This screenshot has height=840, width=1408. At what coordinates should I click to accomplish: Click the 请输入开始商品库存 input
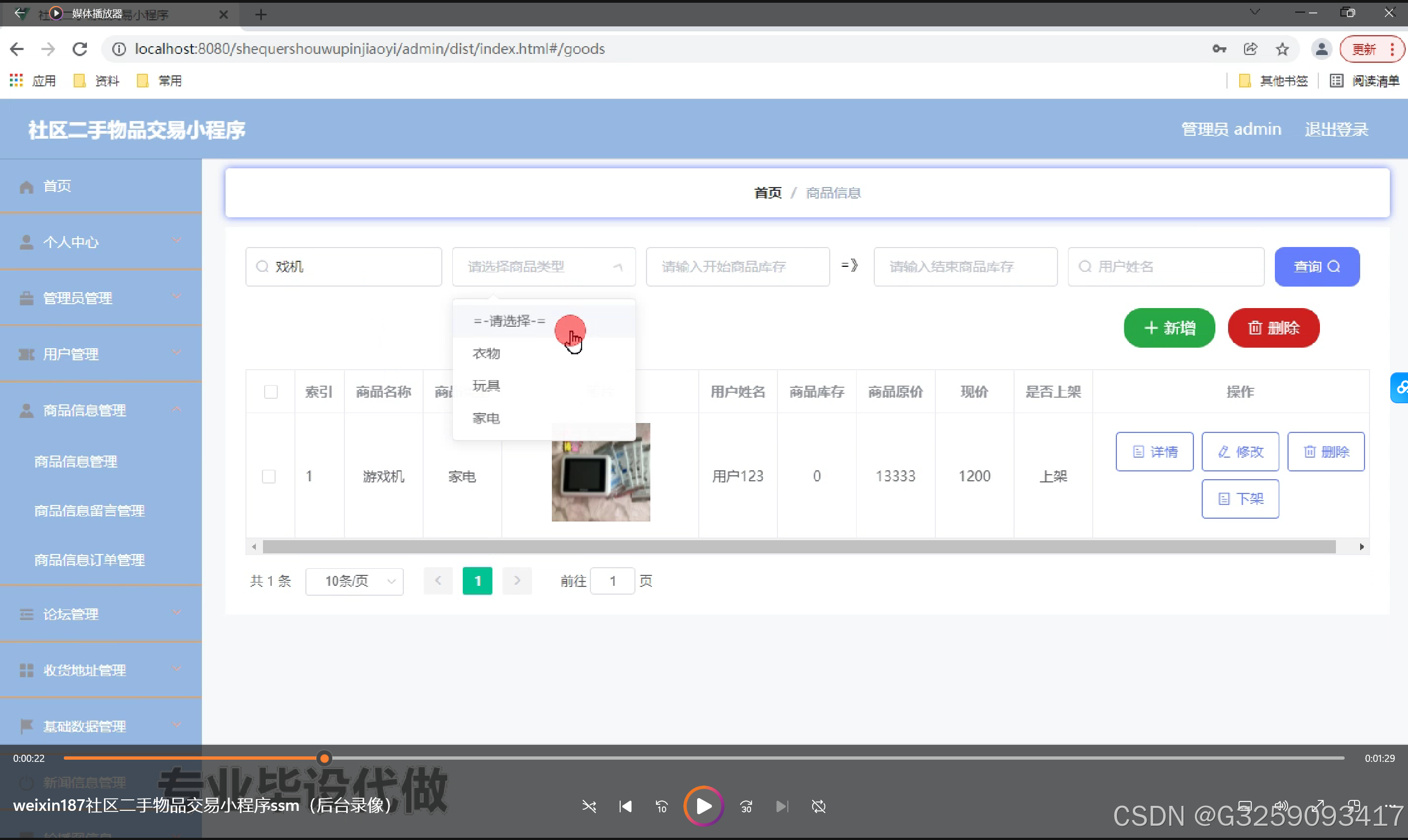pyautogui.click(x=738, y=267)
